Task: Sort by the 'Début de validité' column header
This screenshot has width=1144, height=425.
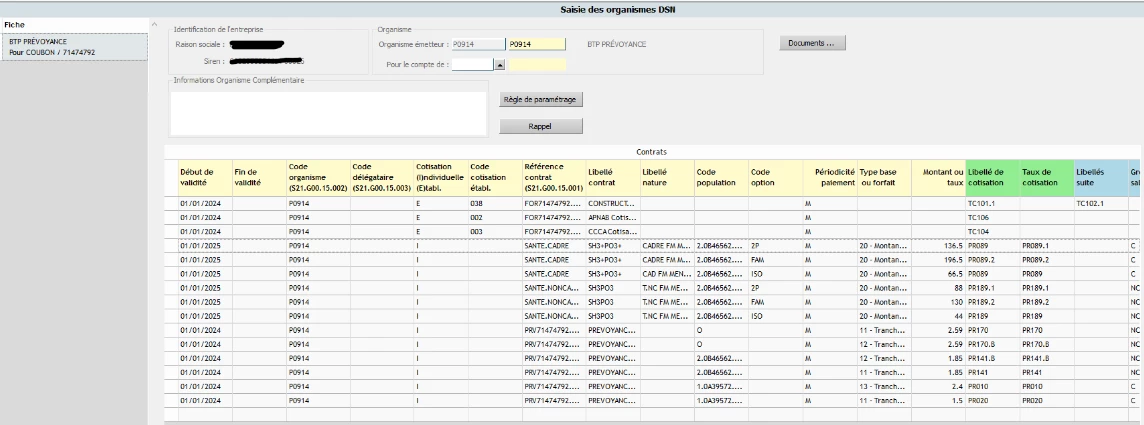Action: pos(203,176)
